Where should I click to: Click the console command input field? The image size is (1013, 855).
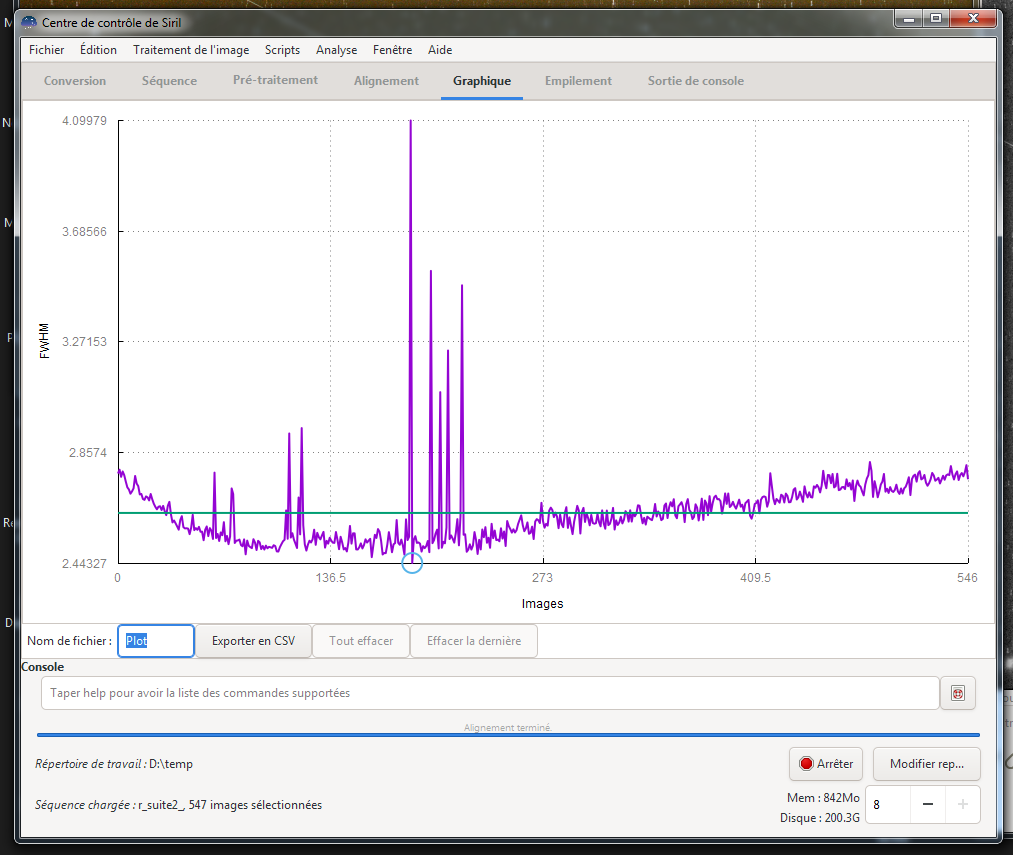tap(490, 693)
